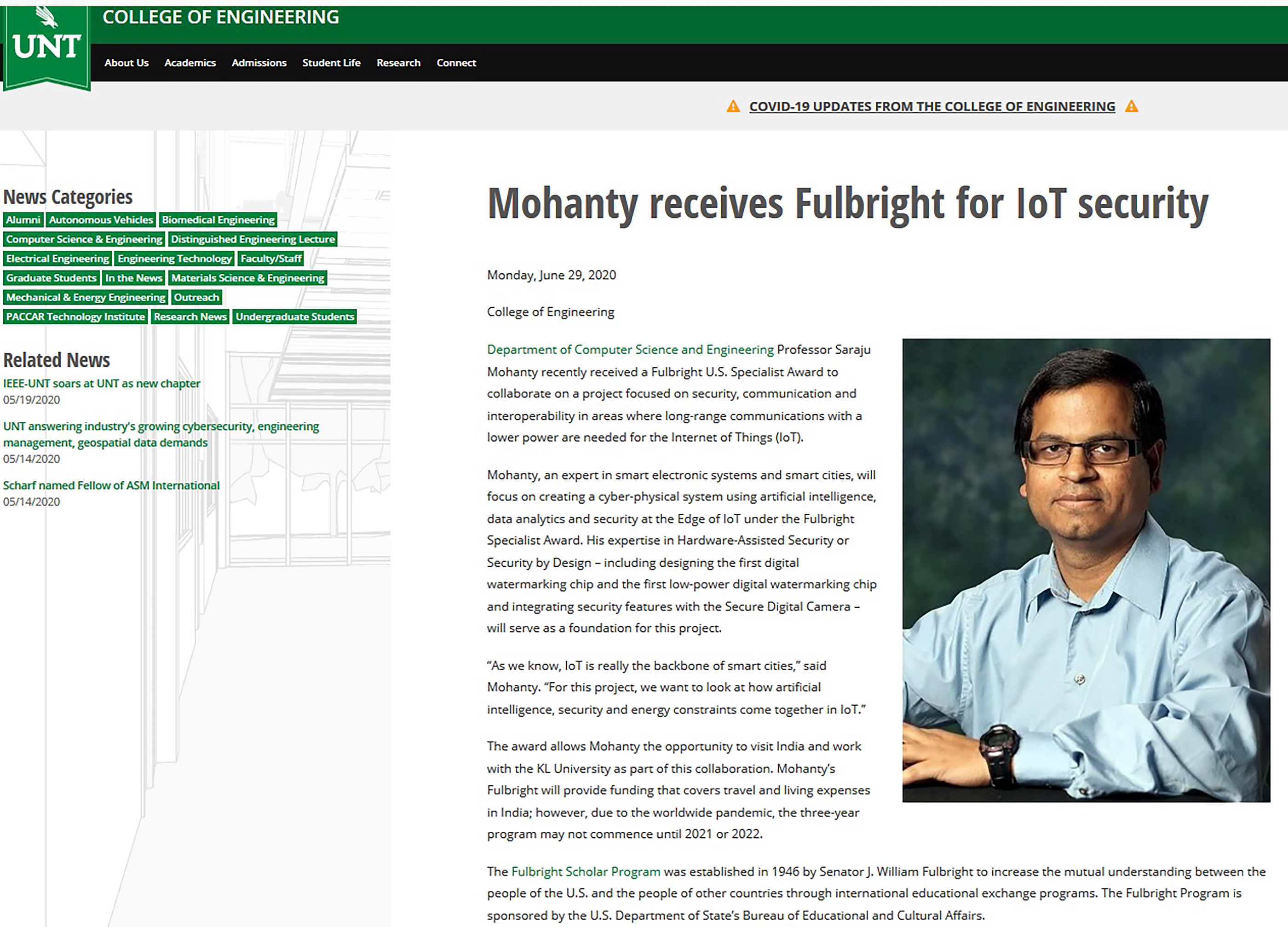This screenshot has width=1288, height=927.
Task: Follow Department of Computer Science and Engineering link
Action: point(630,350)
